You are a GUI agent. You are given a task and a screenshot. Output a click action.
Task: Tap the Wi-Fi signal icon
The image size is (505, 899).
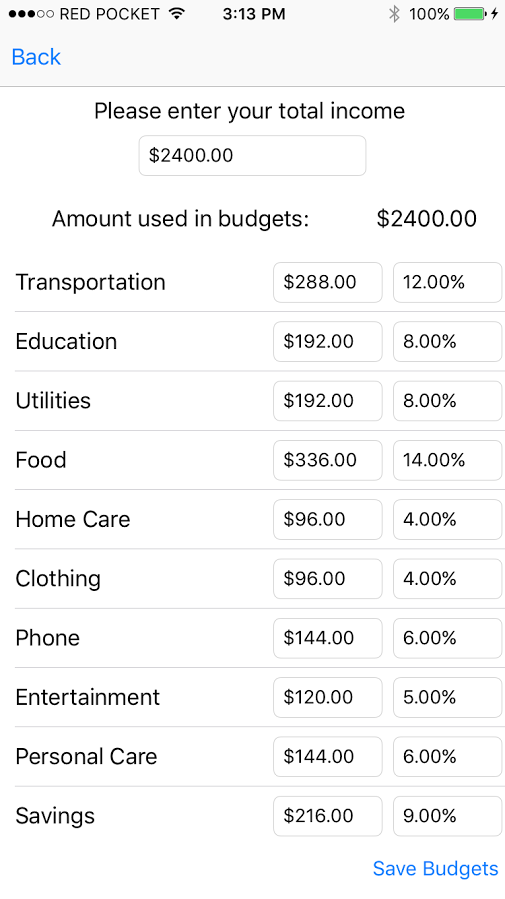click(178, 14)
